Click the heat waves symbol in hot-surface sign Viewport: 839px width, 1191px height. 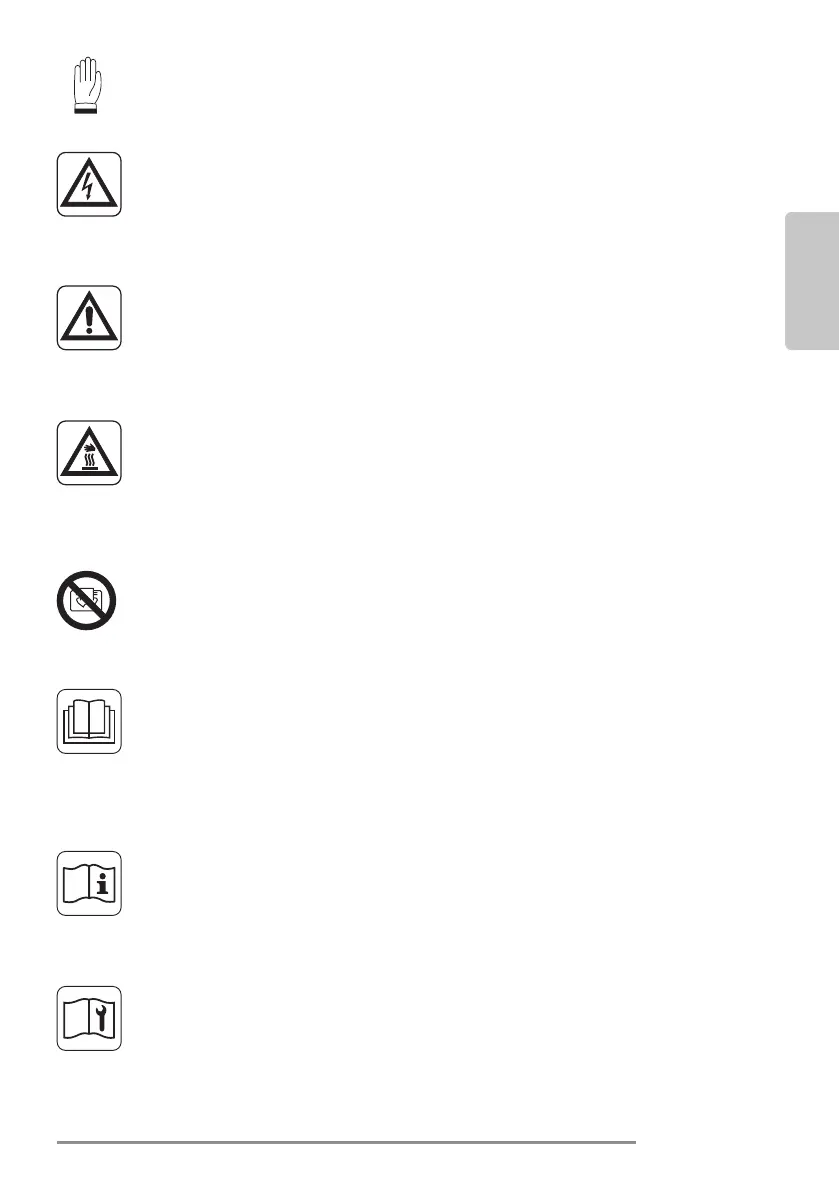pyautogui.click(x=89, y=460)
